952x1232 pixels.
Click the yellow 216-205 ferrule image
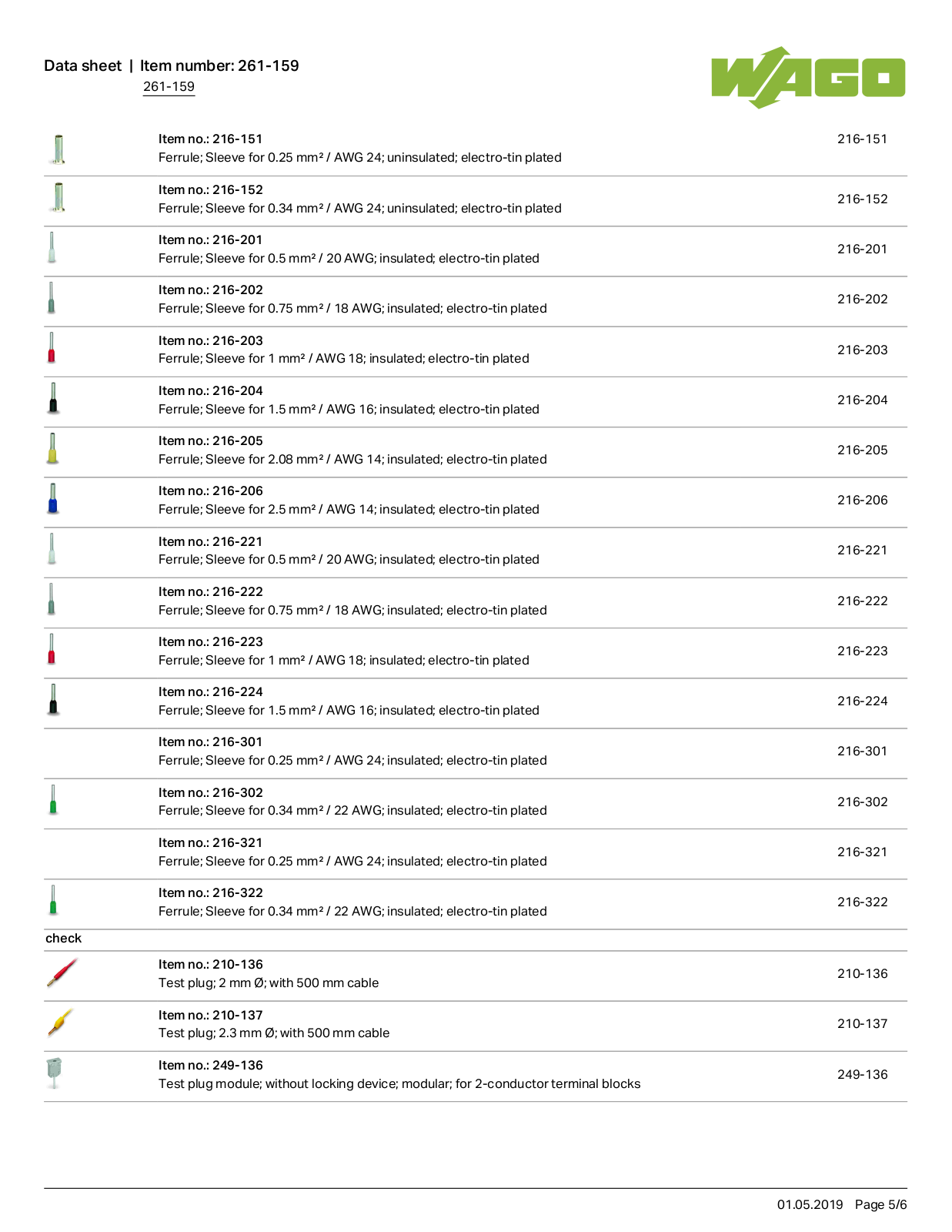coord(52,448)
